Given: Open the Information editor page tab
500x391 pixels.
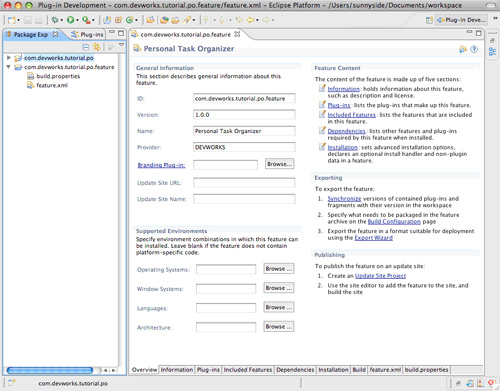Looking at the screenshot, I should tap(177, 370).
